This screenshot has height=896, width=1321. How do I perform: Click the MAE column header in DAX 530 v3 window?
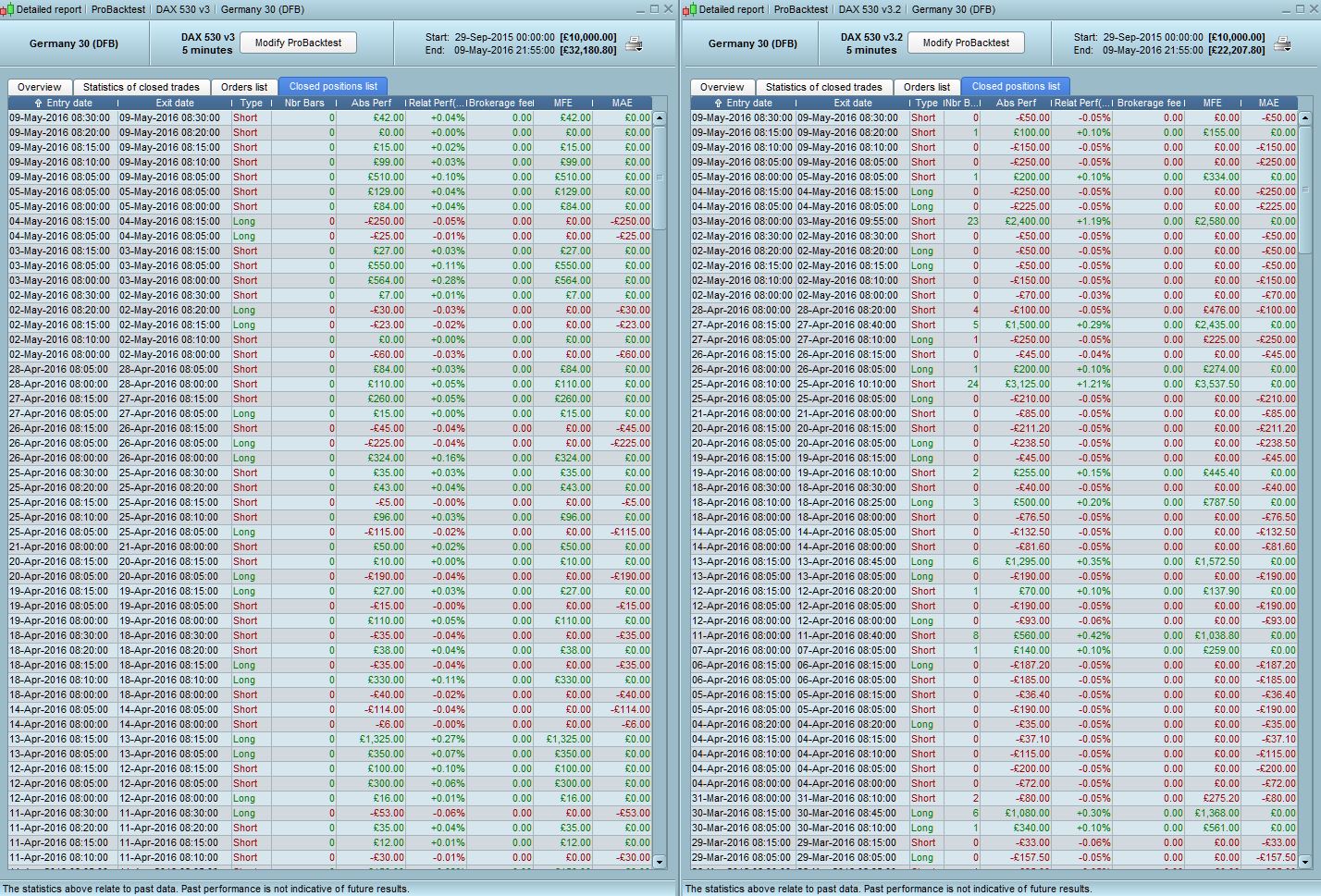coord(623,103)
